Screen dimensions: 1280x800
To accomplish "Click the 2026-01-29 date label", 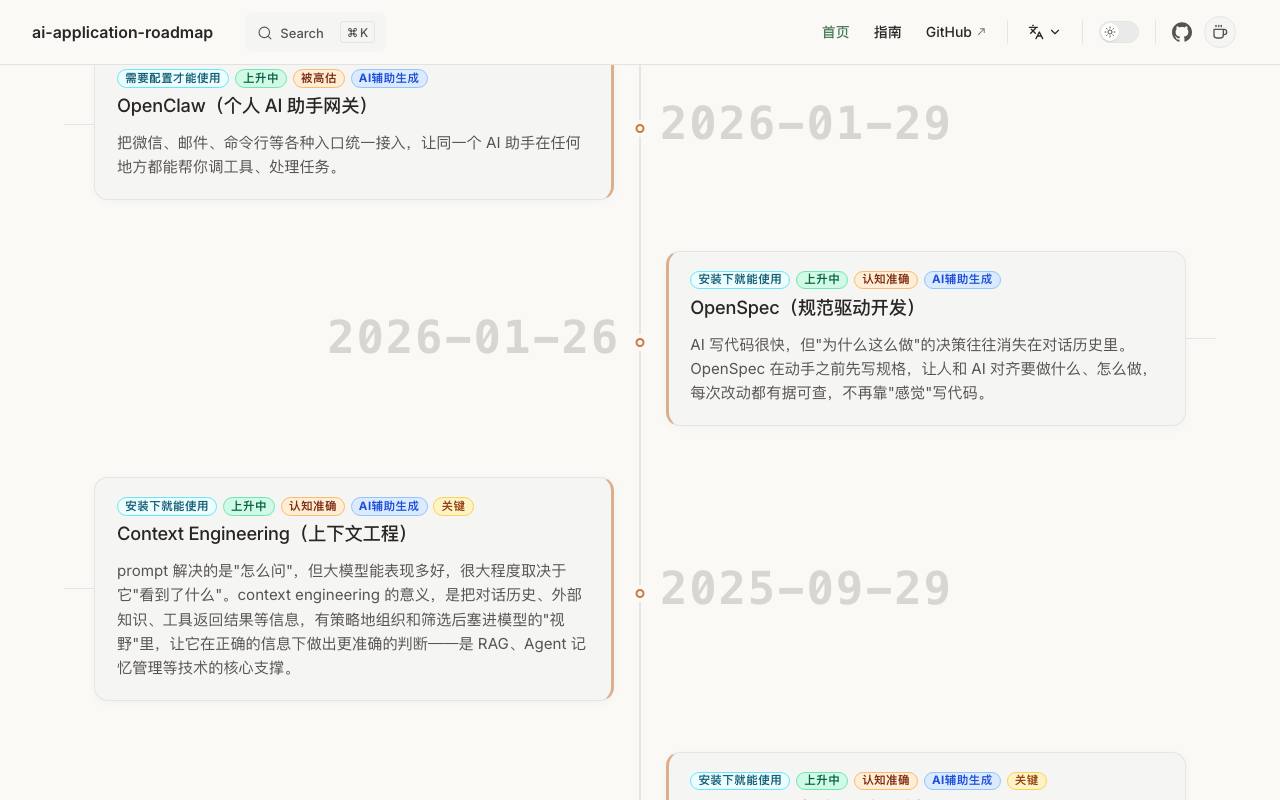I will tap(805, 124).
